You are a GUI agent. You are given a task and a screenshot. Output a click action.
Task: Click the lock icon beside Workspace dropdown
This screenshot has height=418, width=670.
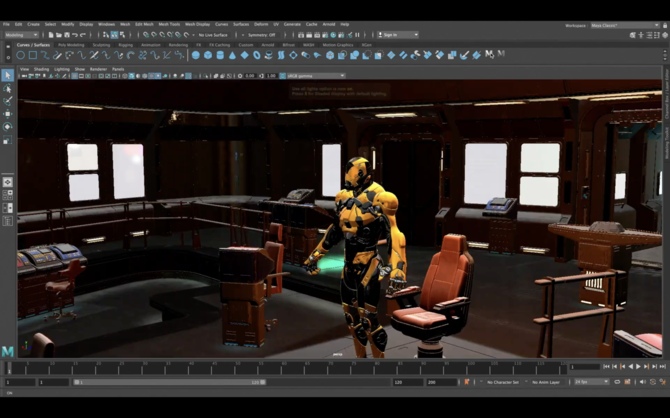665,25
